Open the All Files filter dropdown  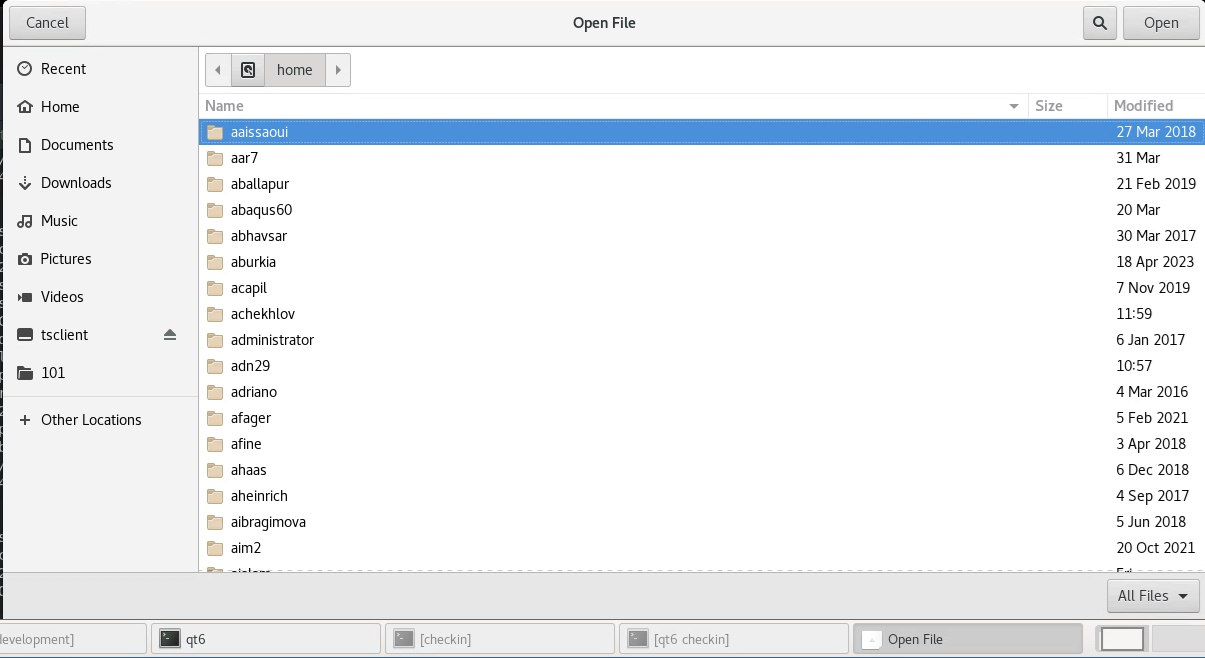[1153, 596]
